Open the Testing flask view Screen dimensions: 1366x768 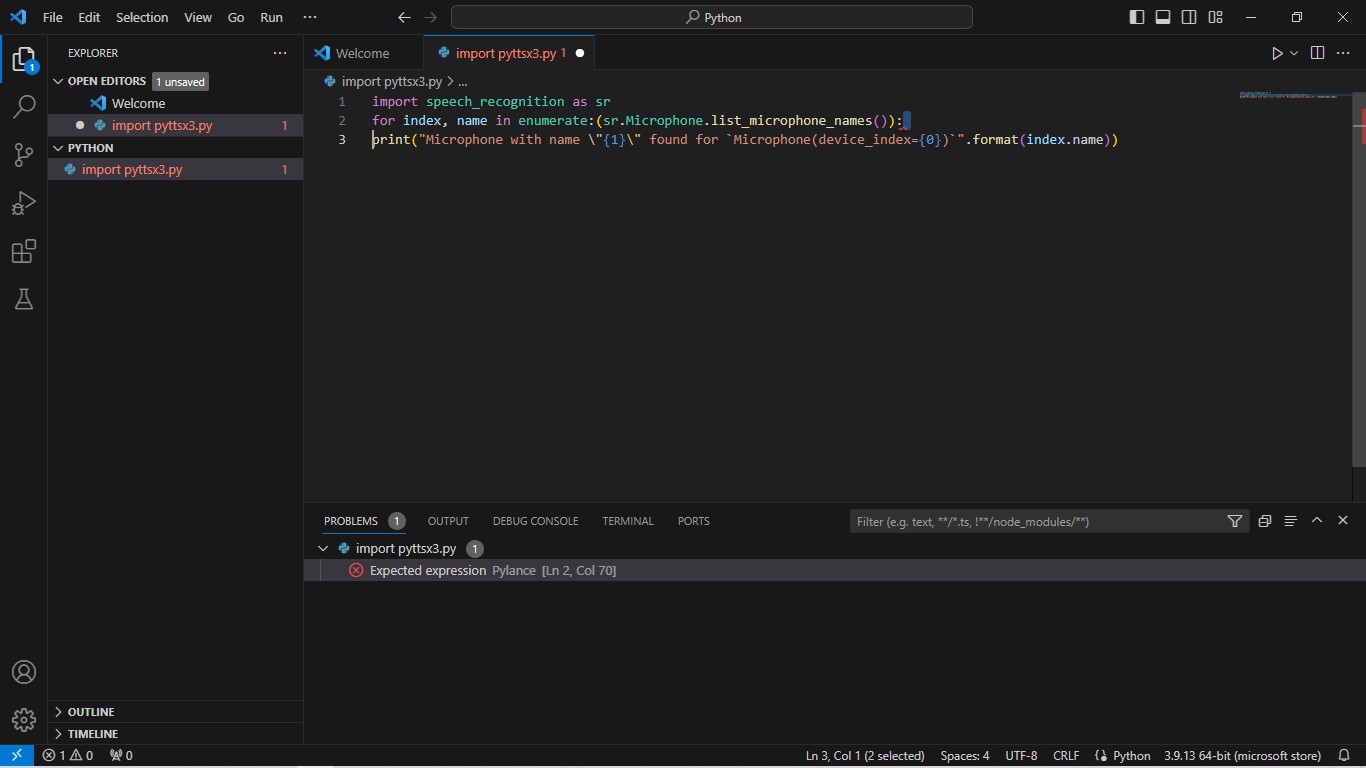click(24, 299)
